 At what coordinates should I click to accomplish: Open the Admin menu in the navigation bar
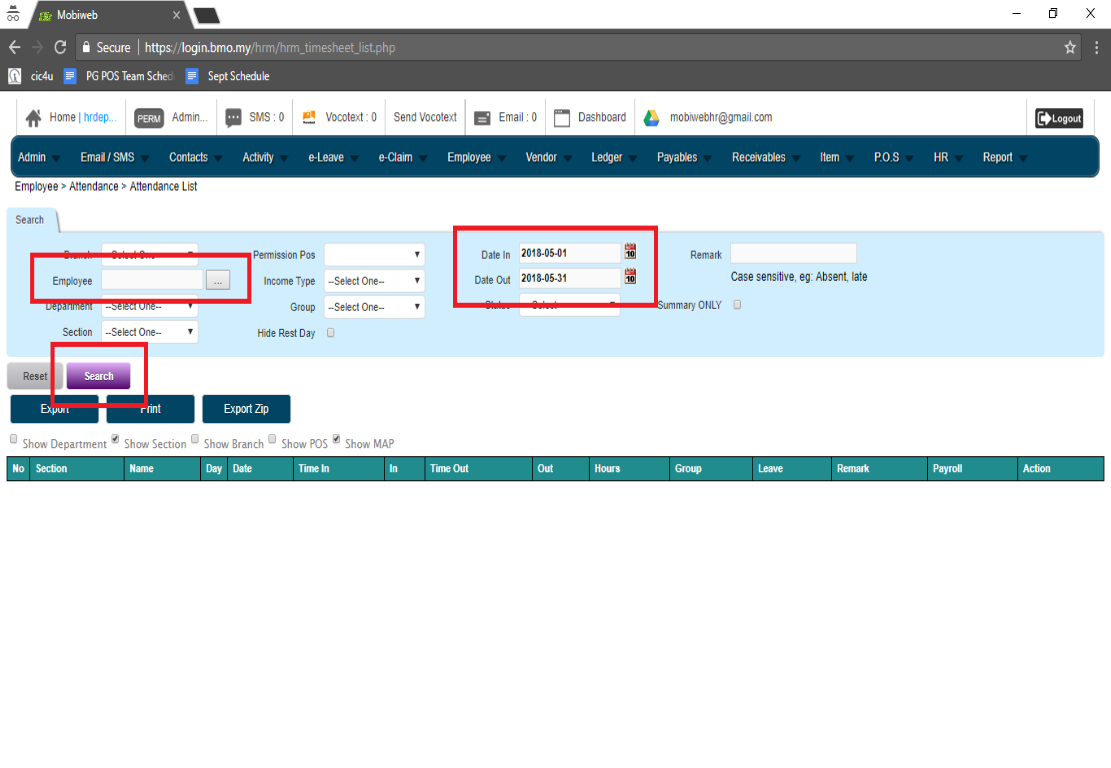click(x=38, y=157)
